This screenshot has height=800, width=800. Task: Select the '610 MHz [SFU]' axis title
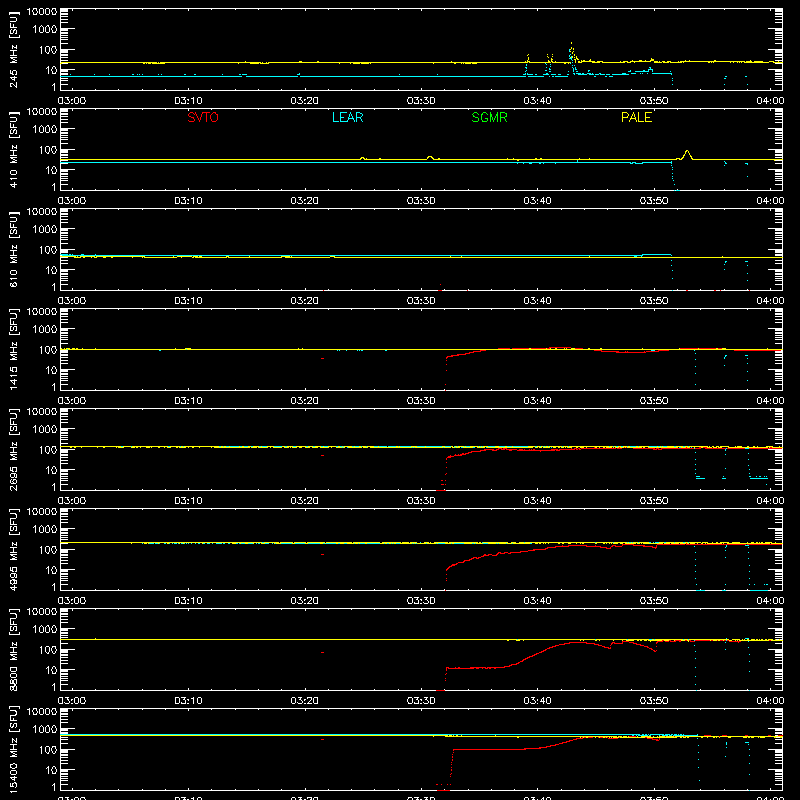coord(13,250)
